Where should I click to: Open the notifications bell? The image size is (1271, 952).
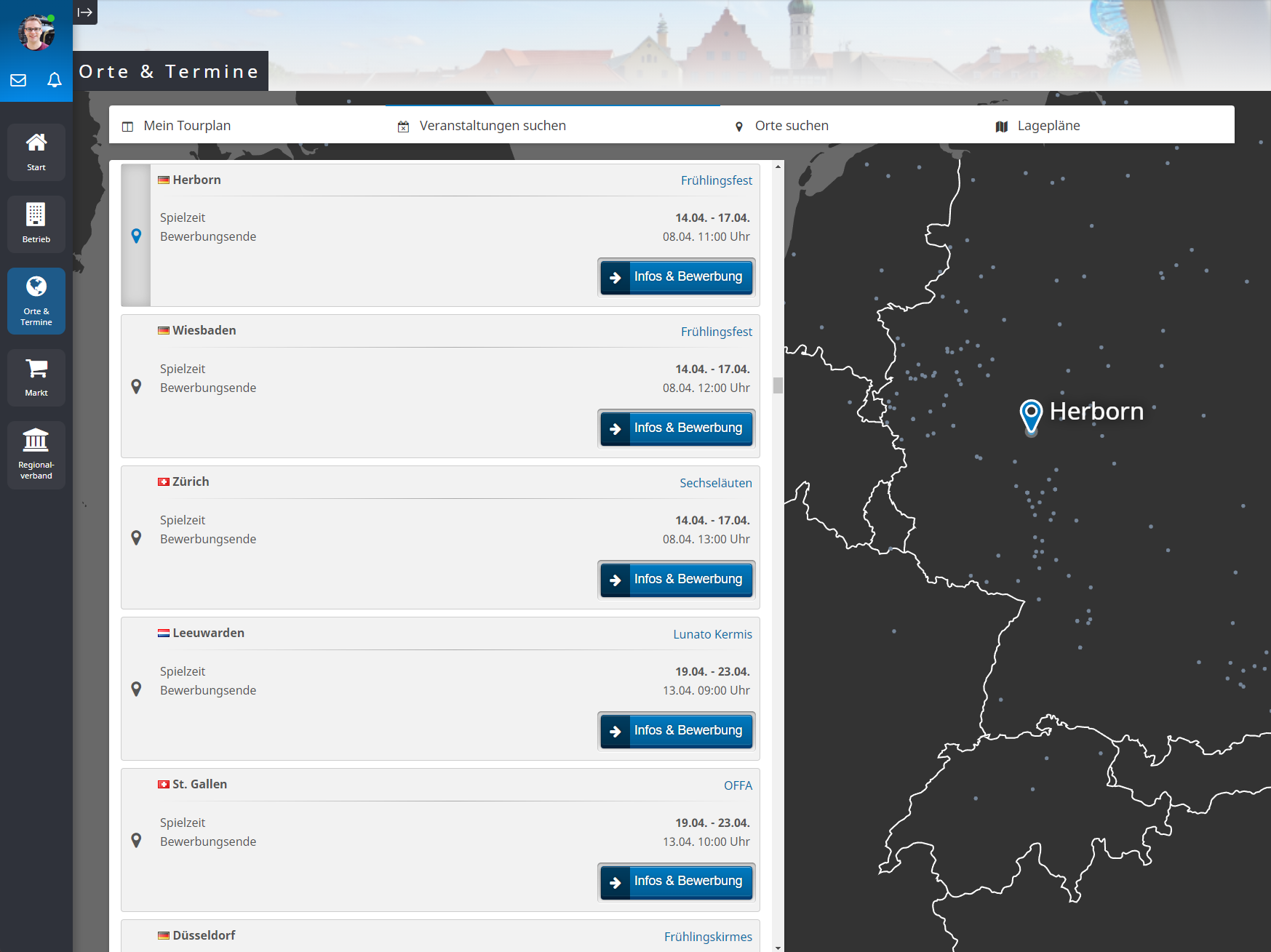(55, 80)
